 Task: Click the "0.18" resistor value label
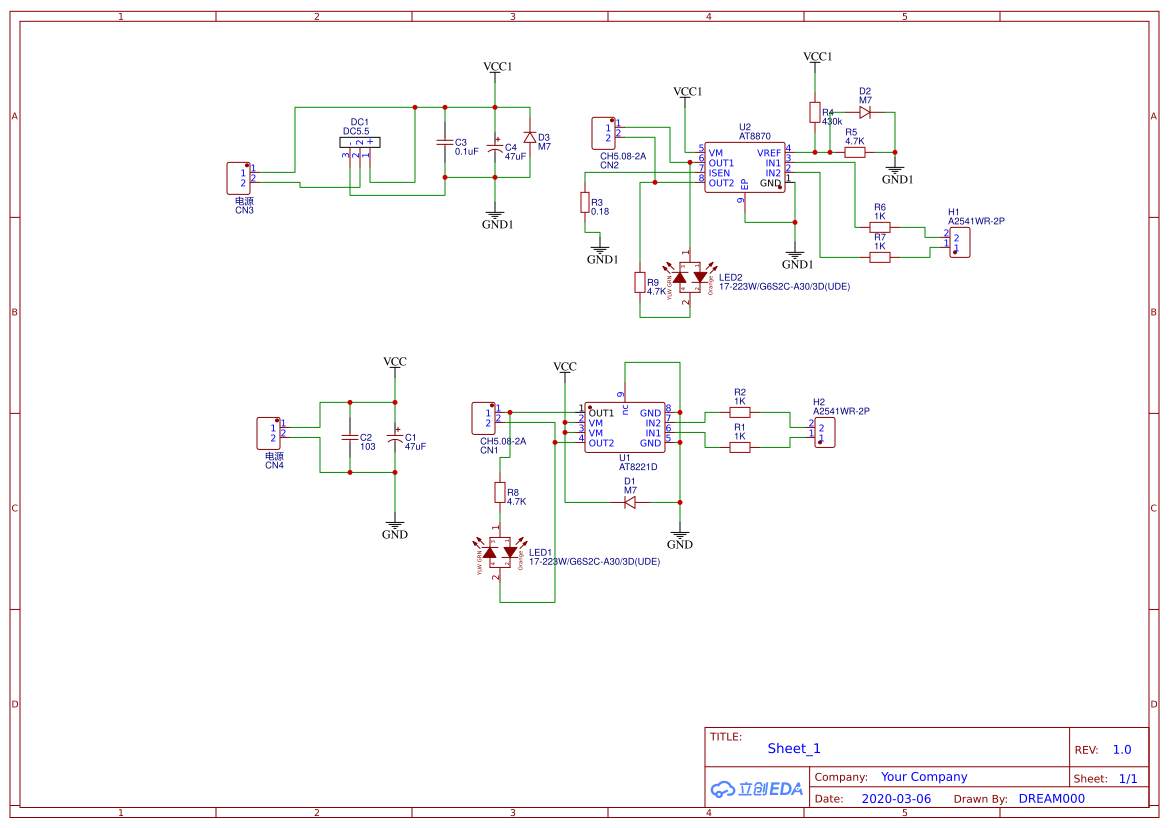[600, 212]
